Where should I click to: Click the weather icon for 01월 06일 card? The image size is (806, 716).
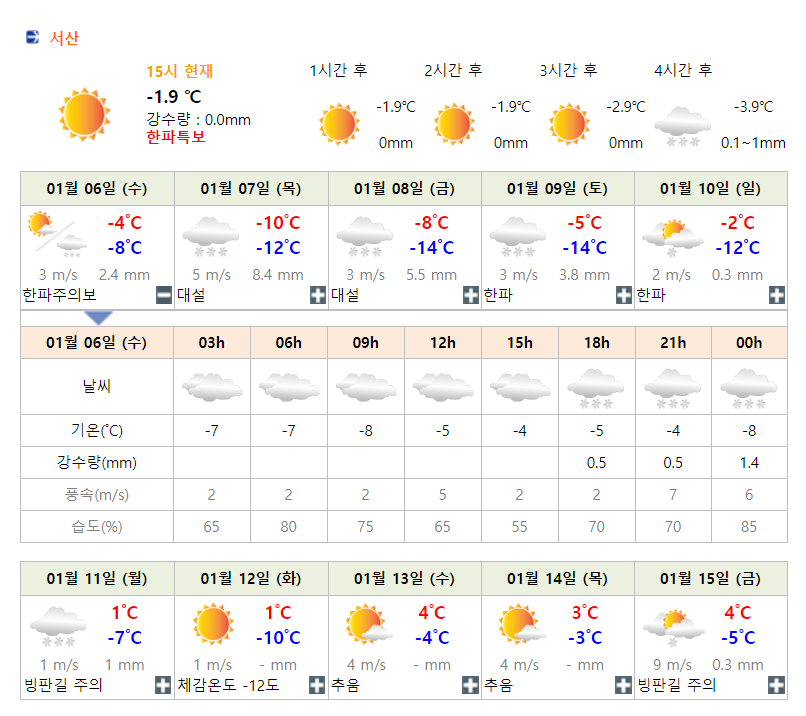[x=57, y=234]
